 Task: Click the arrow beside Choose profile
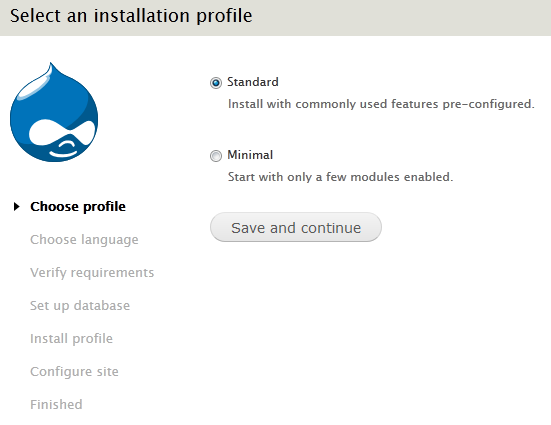(x=16, y=207)
